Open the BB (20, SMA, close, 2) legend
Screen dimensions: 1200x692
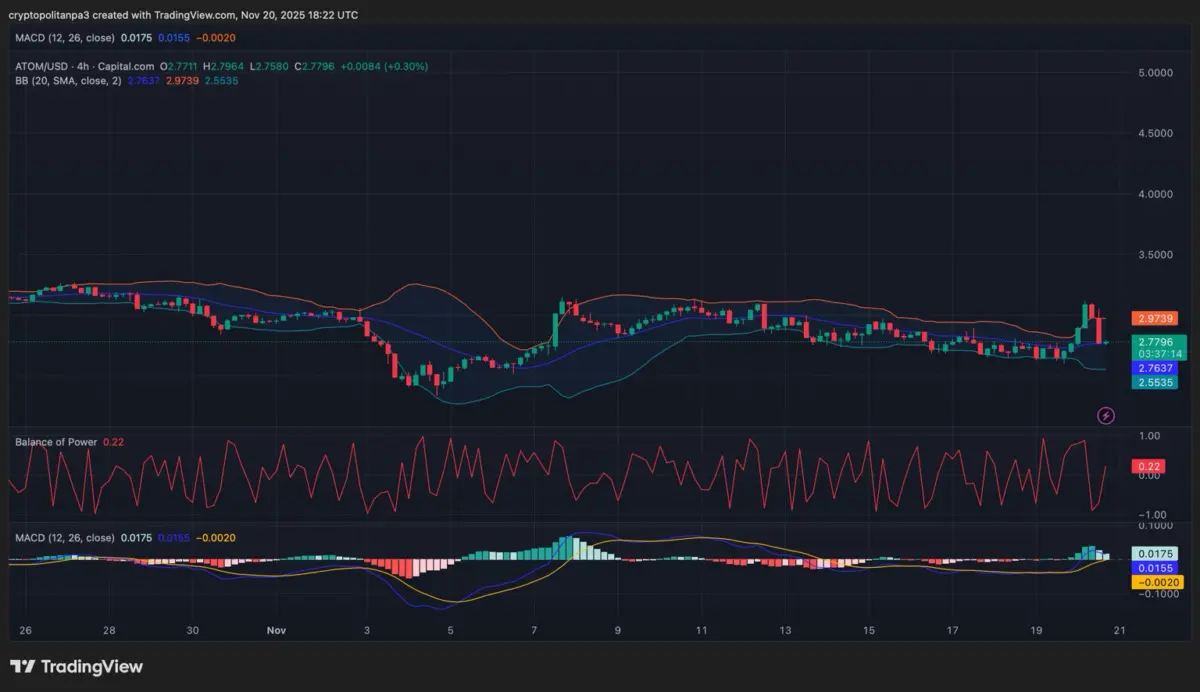68,80
